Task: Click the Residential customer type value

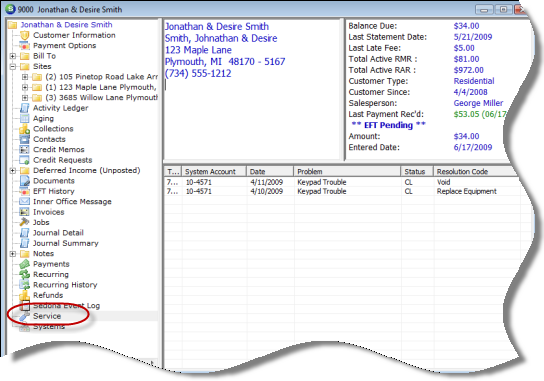Action: click(x=474, y=81)
